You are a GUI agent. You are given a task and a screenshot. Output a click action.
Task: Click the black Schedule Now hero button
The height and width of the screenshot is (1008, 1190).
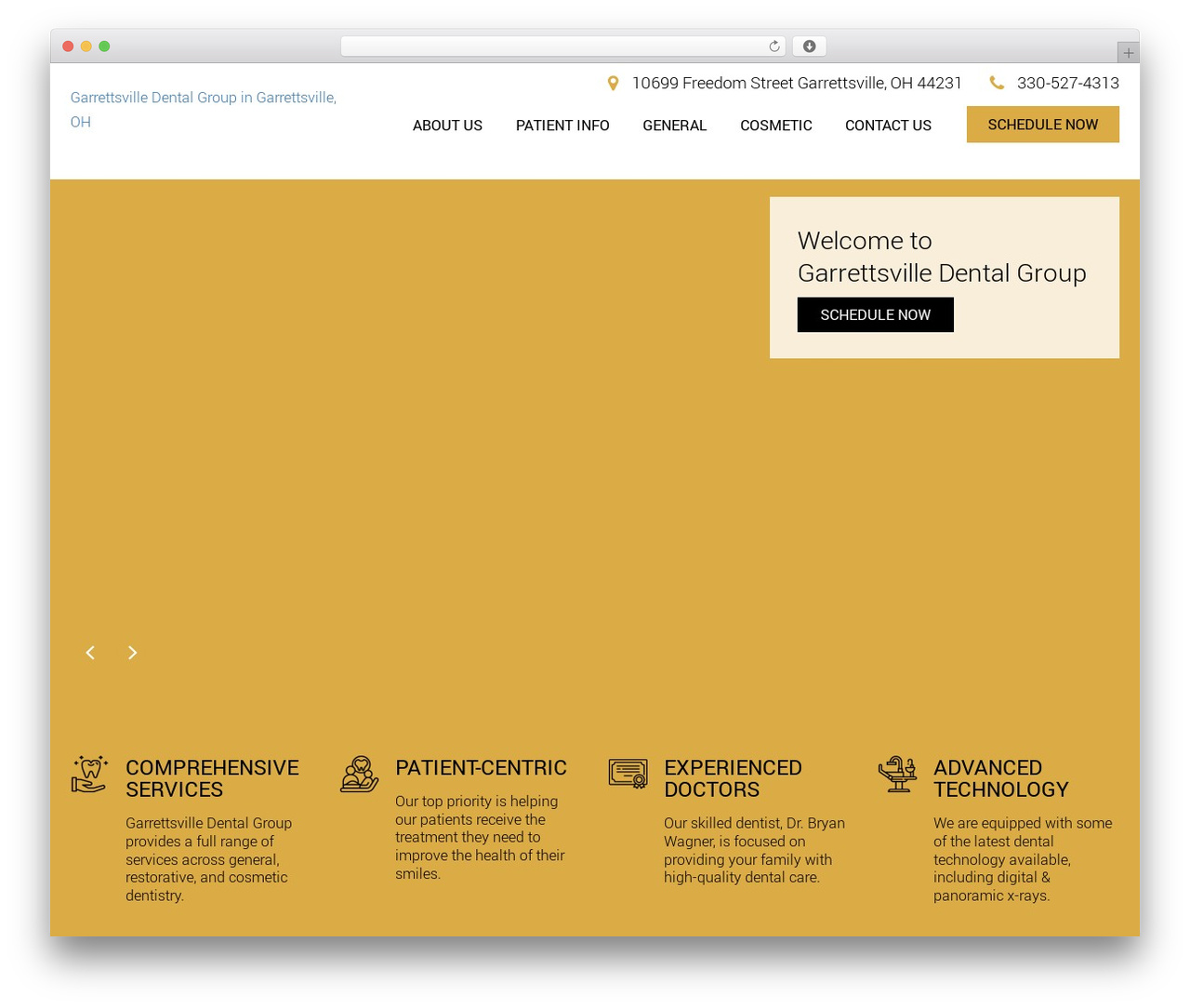(x=876, y=315)
